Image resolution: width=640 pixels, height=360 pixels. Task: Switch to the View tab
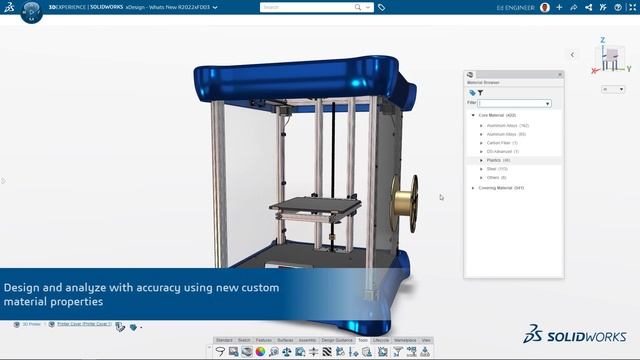click(426, 340)
